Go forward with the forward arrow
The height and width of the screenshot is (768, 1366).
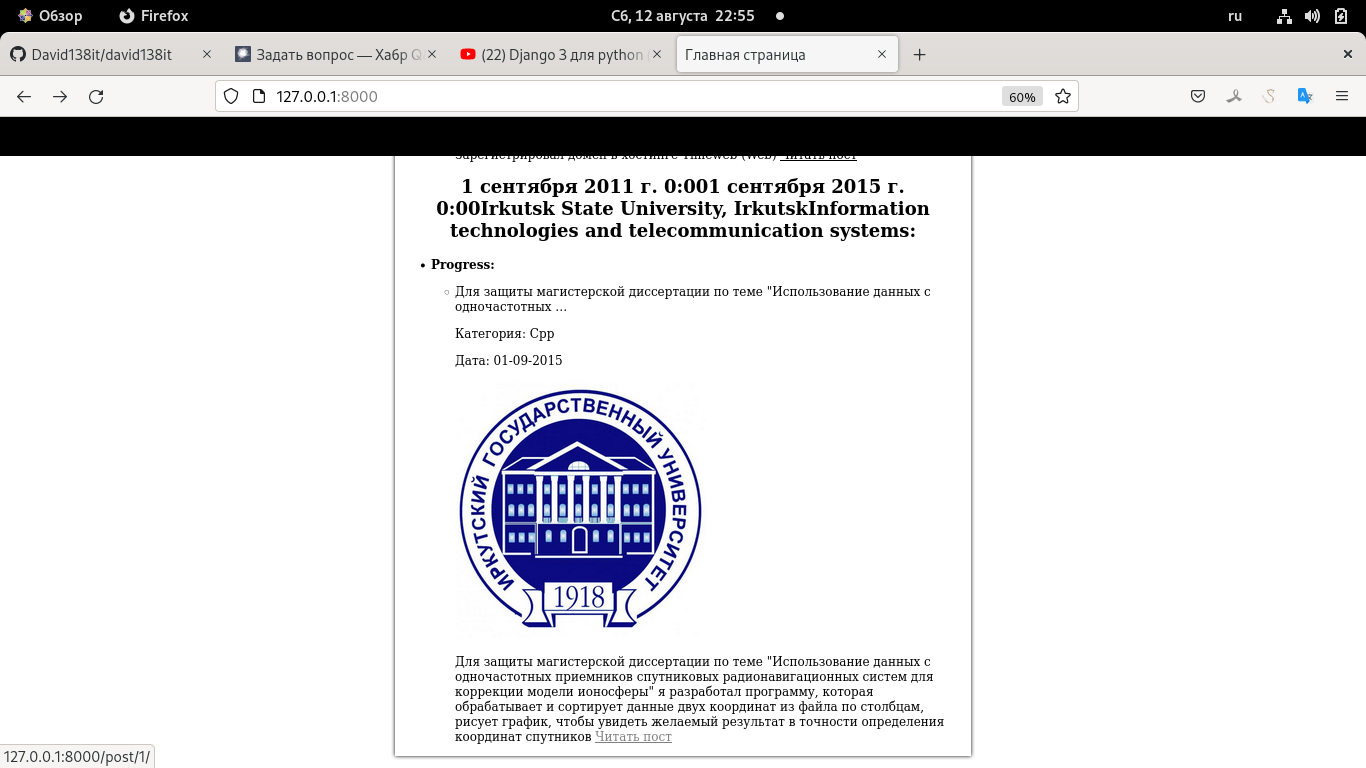60,96
